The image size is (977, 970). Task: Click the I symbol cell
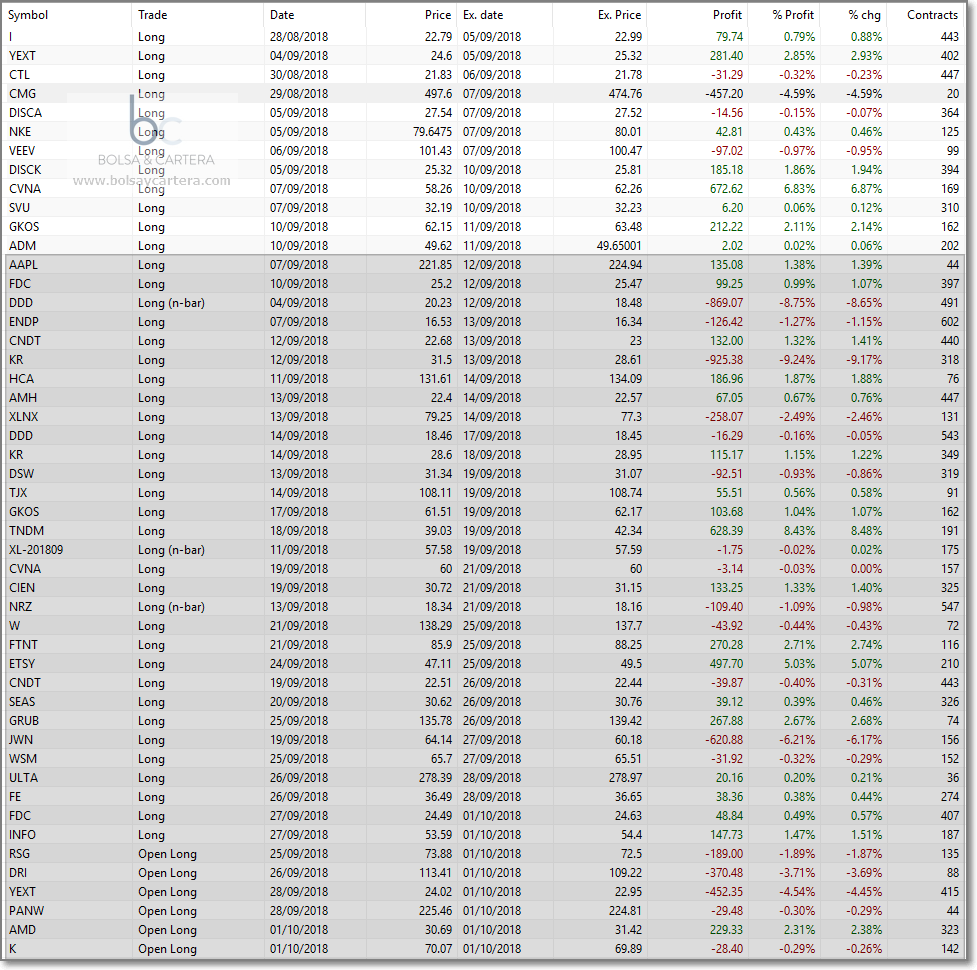(11, 37)
